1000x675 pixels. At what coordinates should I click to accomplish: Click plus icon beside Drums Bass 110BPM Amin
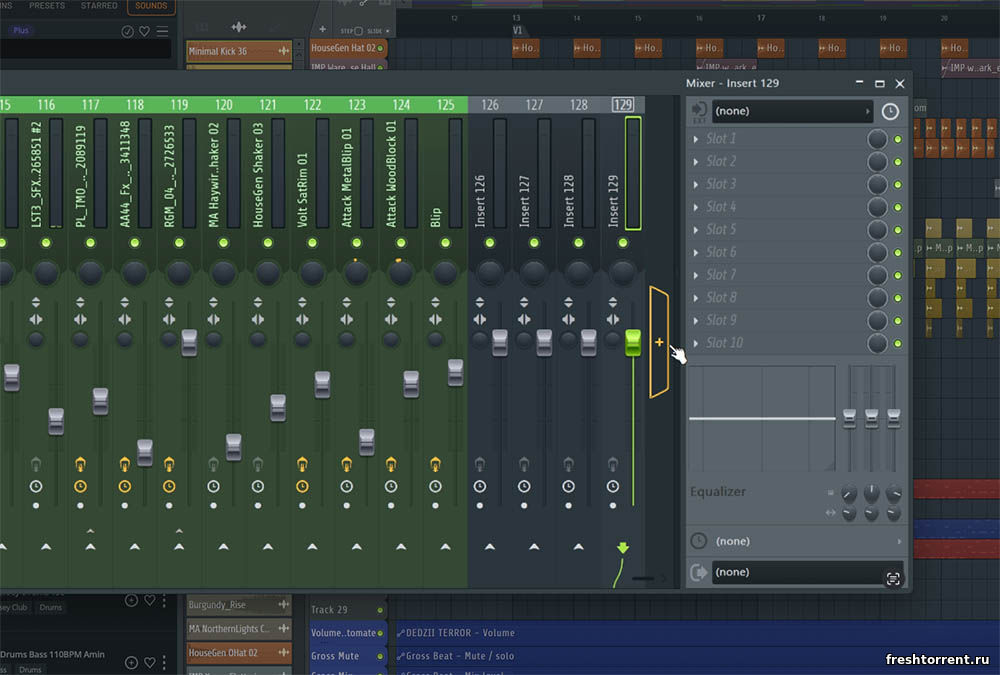[131, 662]
